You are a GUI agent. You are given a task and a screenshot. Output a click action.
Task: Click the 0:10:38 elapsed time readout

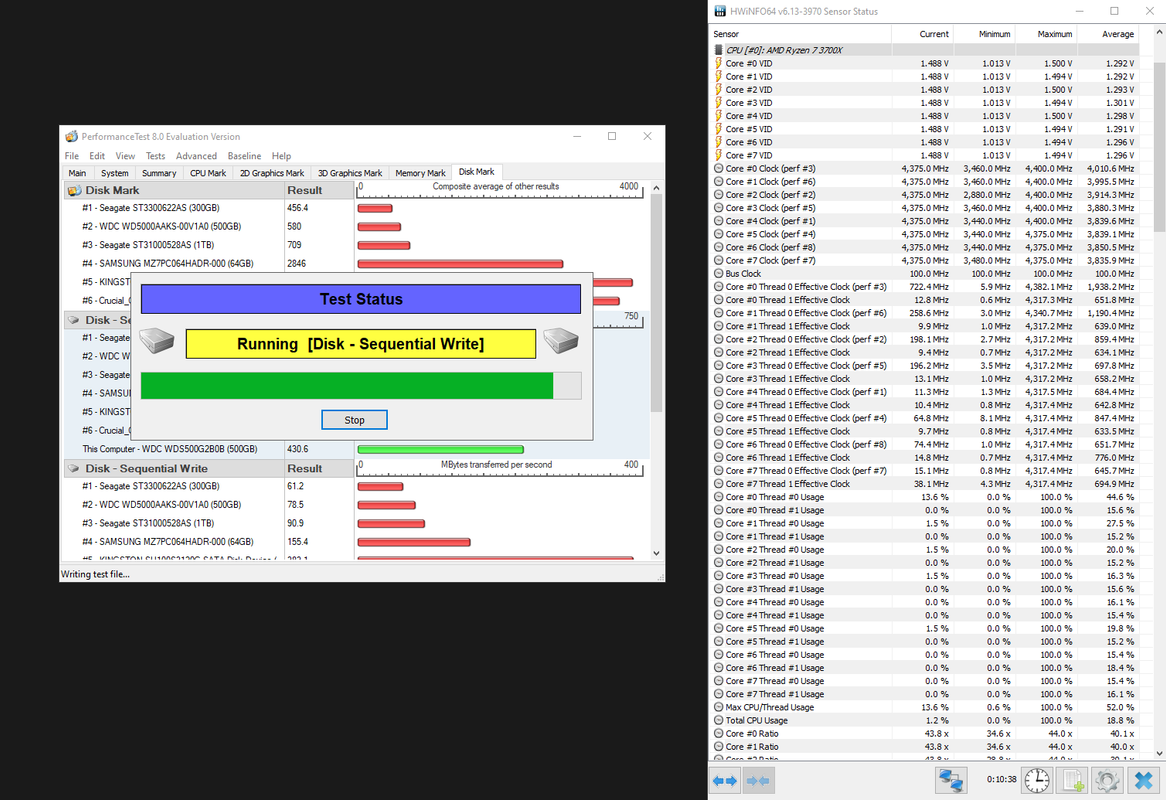click(1001, 780)
